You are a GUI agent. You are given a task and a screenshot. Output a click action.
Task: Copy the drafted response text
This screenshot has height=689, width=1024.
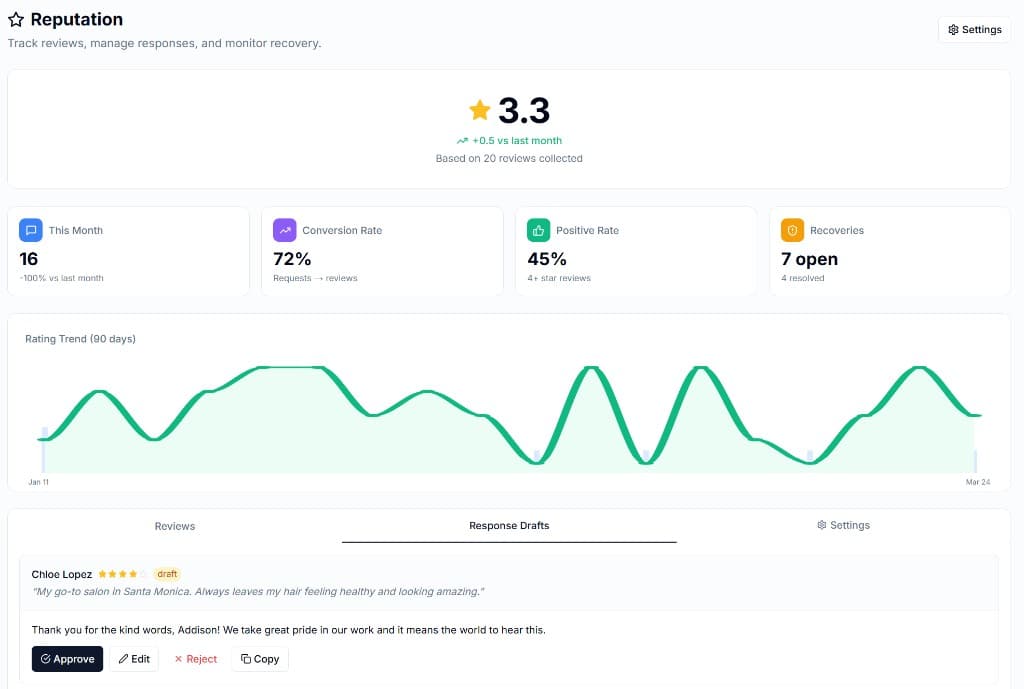(x=259, y=658)
